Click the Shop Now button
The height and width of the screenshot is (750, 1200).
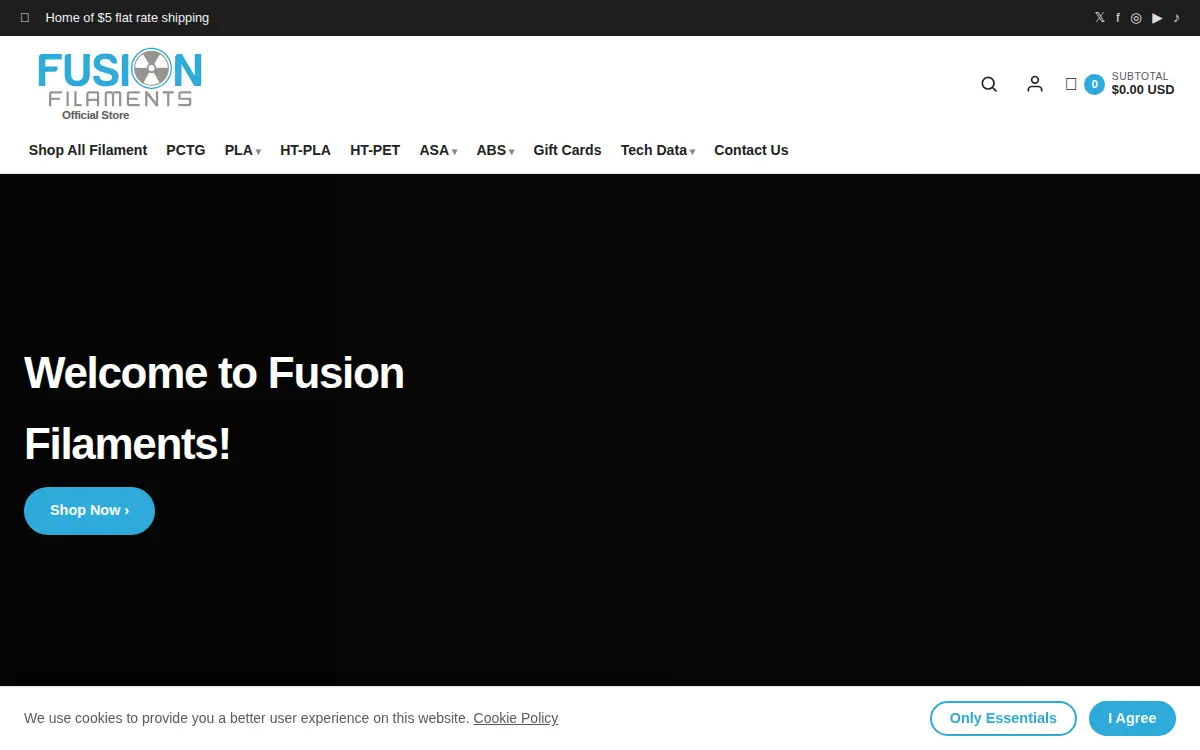pyautogui.click(x=89, y=511)
